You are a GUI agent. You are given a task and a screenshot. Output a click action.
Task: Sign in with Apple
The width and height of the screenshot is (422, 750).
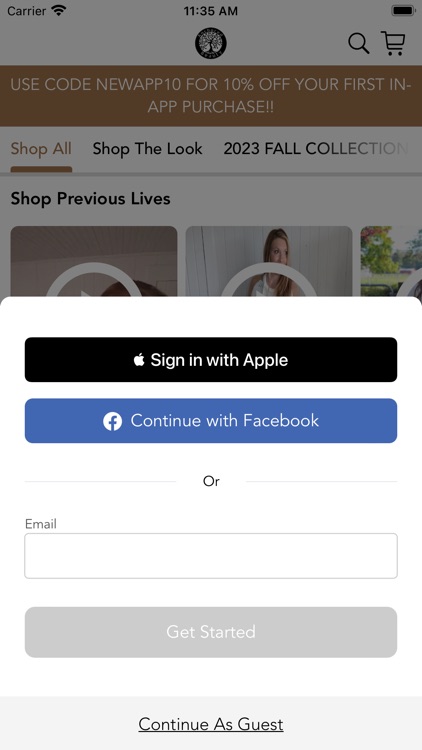[x=211, y=360]
